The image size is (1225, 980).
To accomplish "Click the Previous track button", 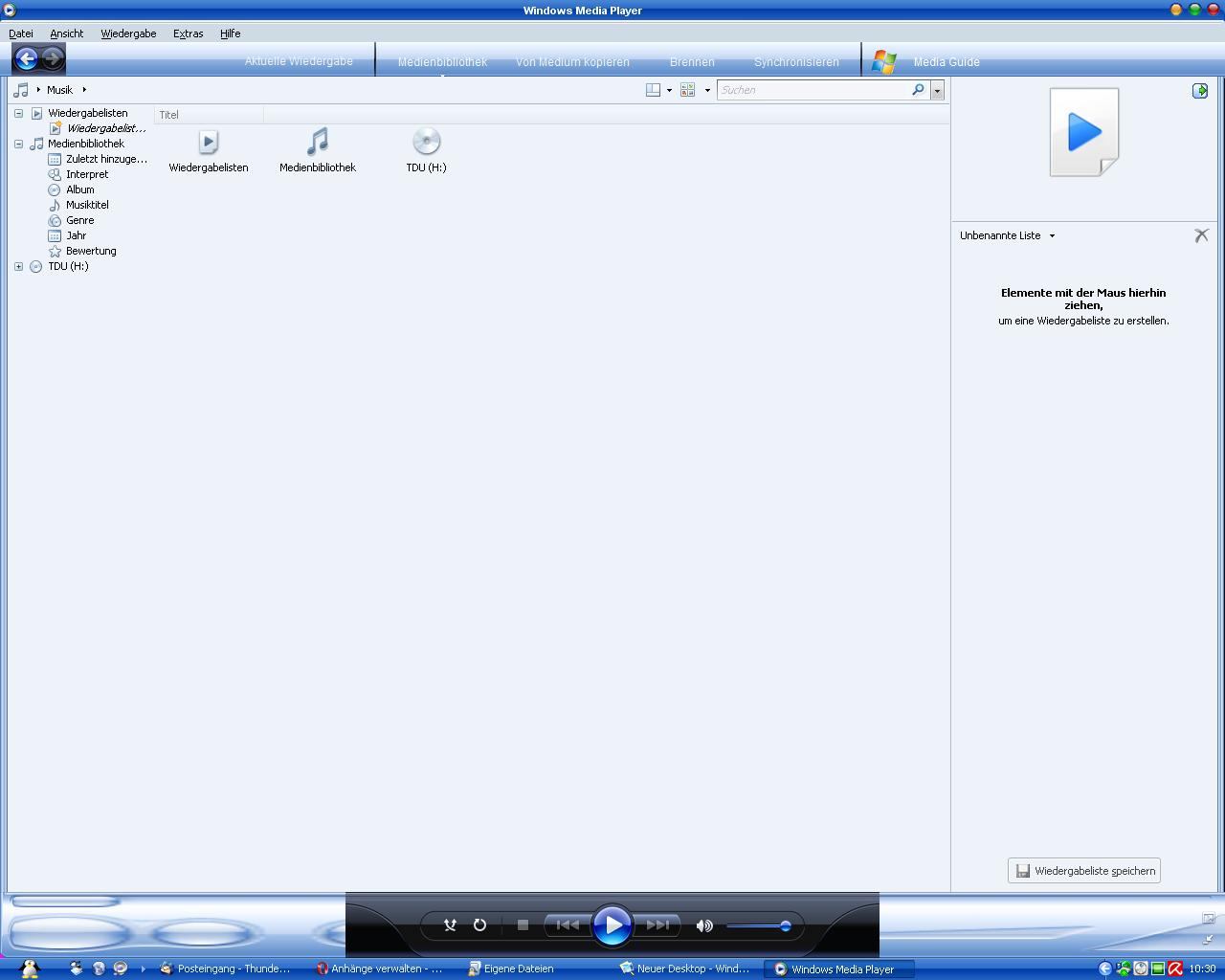I will point(568,925).
